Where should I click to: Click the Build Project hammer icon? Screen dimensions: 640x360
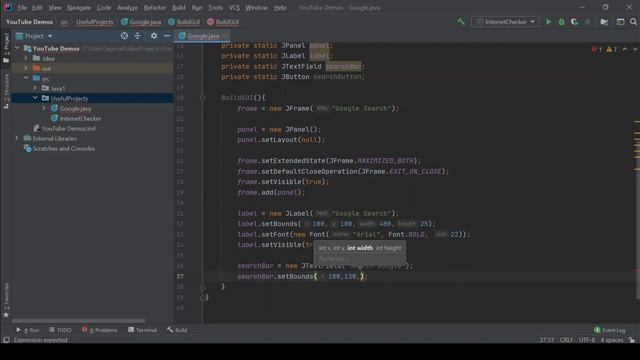pos(461,22)
